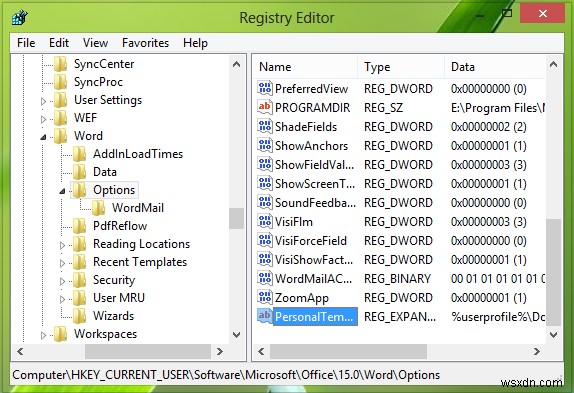Click the DWORD icon beside VisiForceField
Image resolution: width=574 pixels, height=393 pixels.
[265, 240]
